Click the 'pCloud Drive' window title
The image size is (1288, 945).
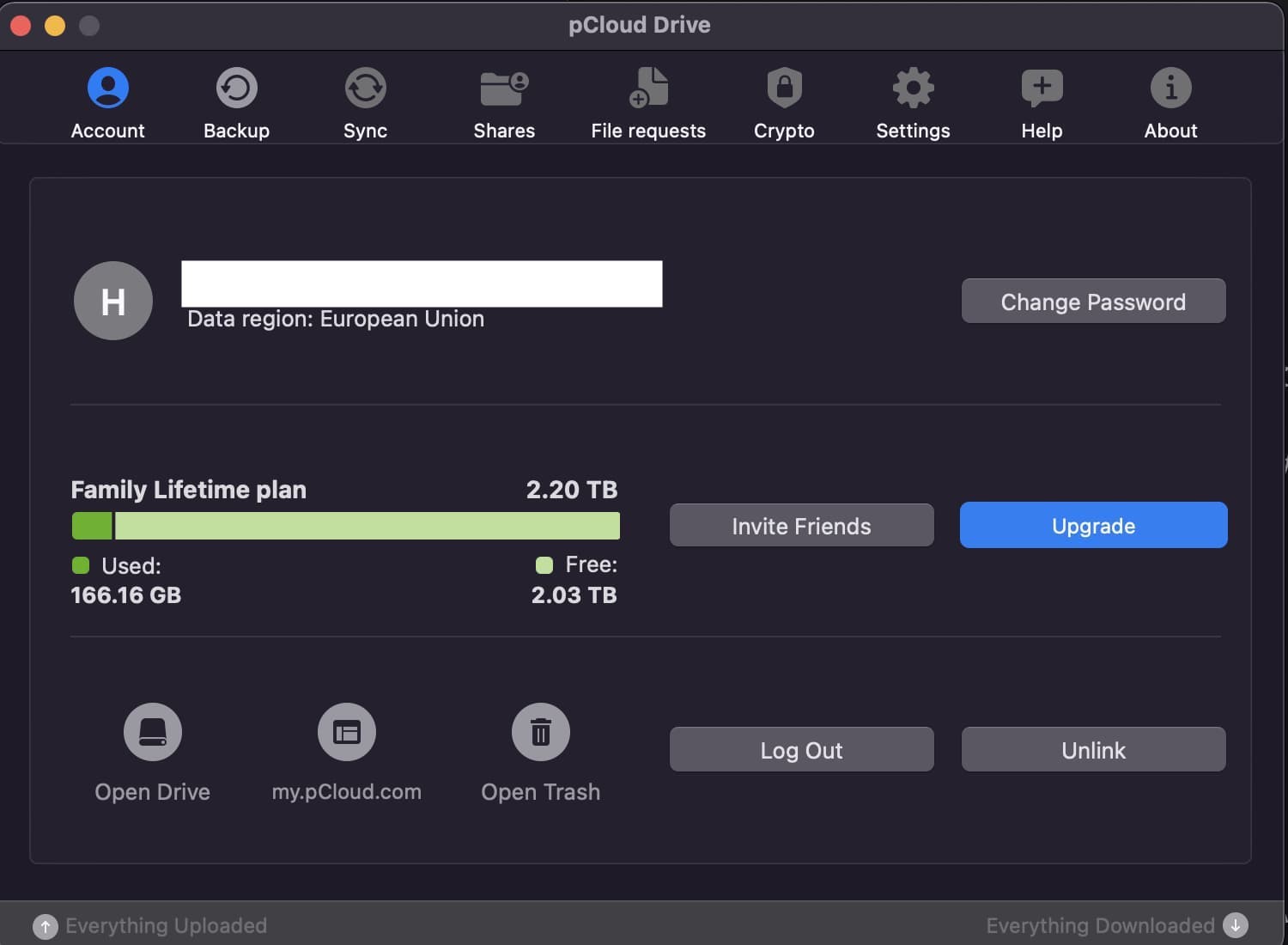pyautogui.click(x=640, y=25)
